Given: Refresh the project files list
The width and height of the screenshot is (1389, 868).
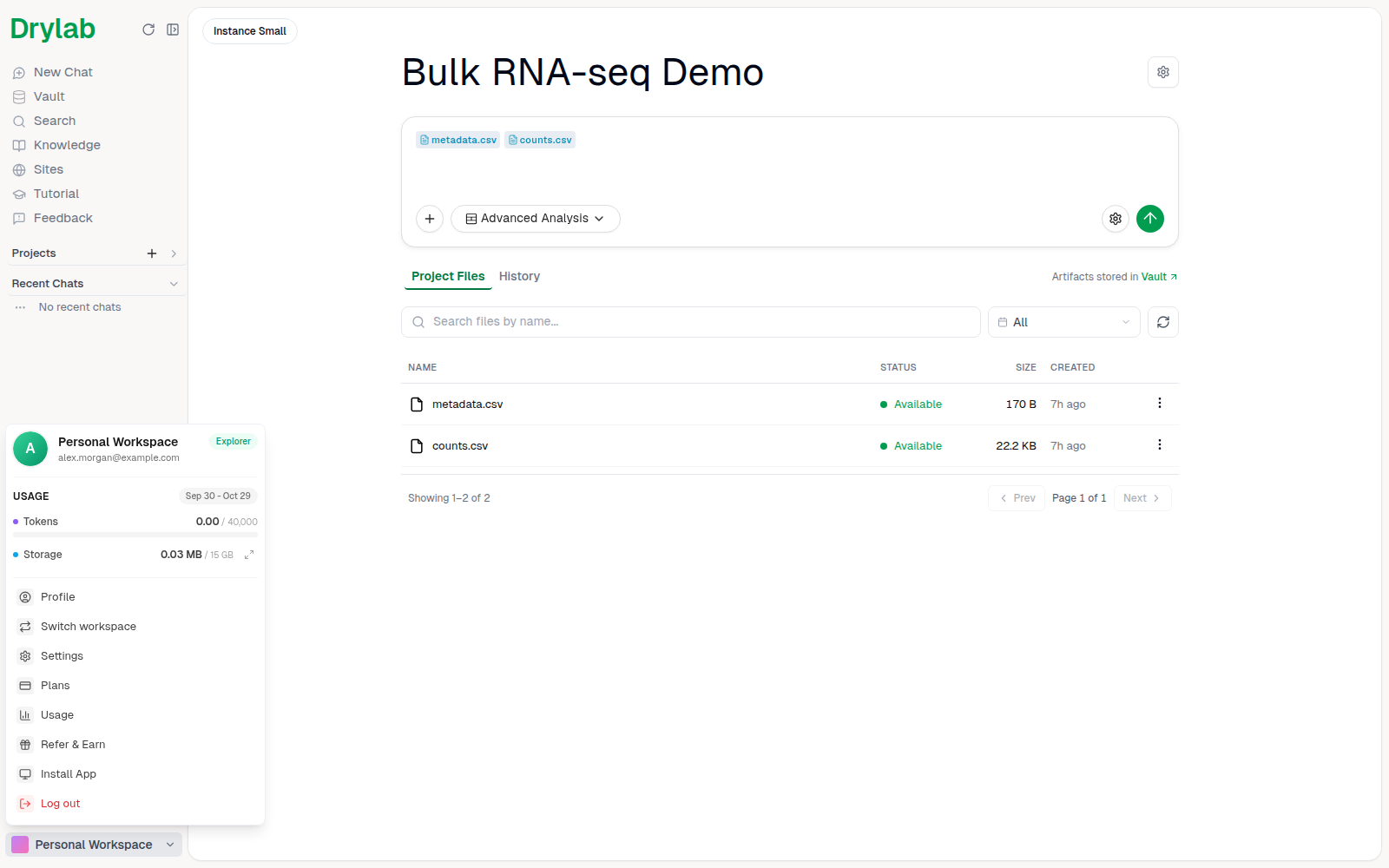Looking at the screenshot, I should coord(1163,322).
